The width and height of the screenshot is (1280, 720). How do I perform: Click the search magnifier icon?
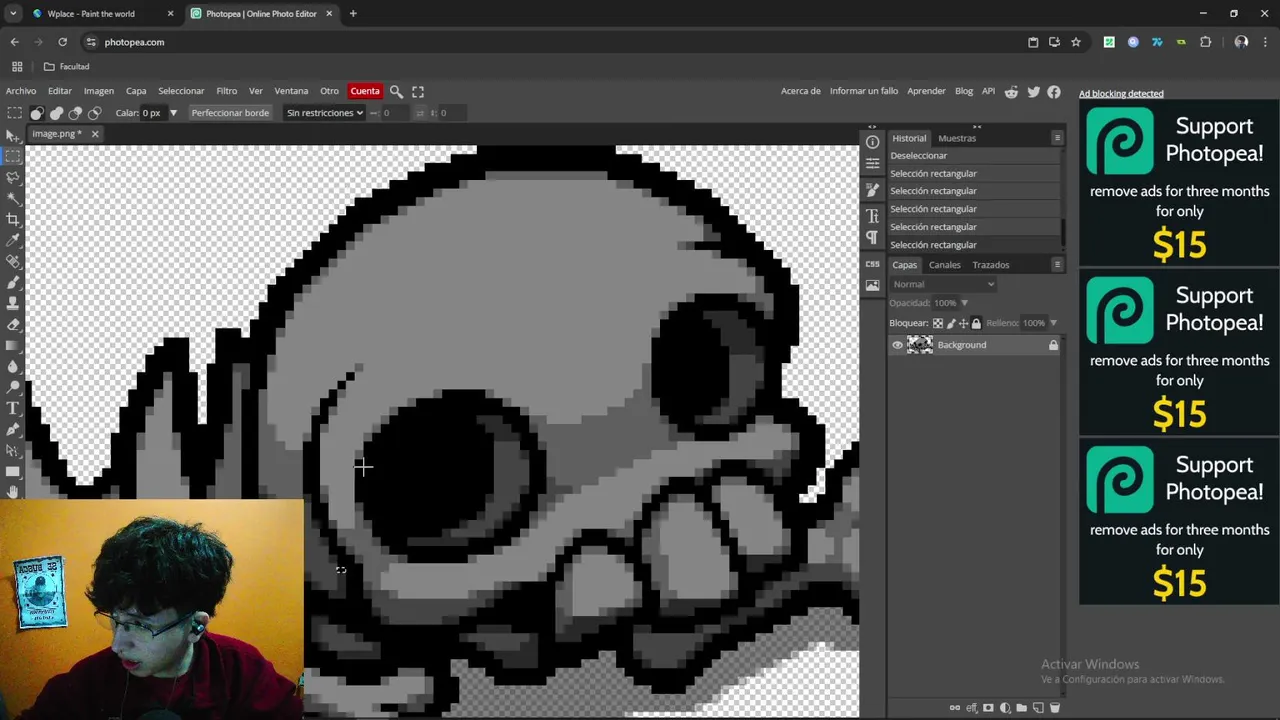pos(396,91)
